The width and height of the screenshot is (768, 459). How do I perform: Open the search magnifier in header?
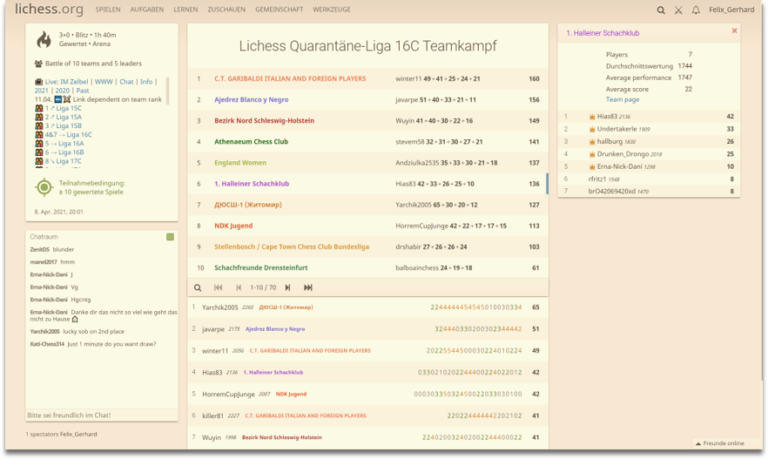[661, 10]
